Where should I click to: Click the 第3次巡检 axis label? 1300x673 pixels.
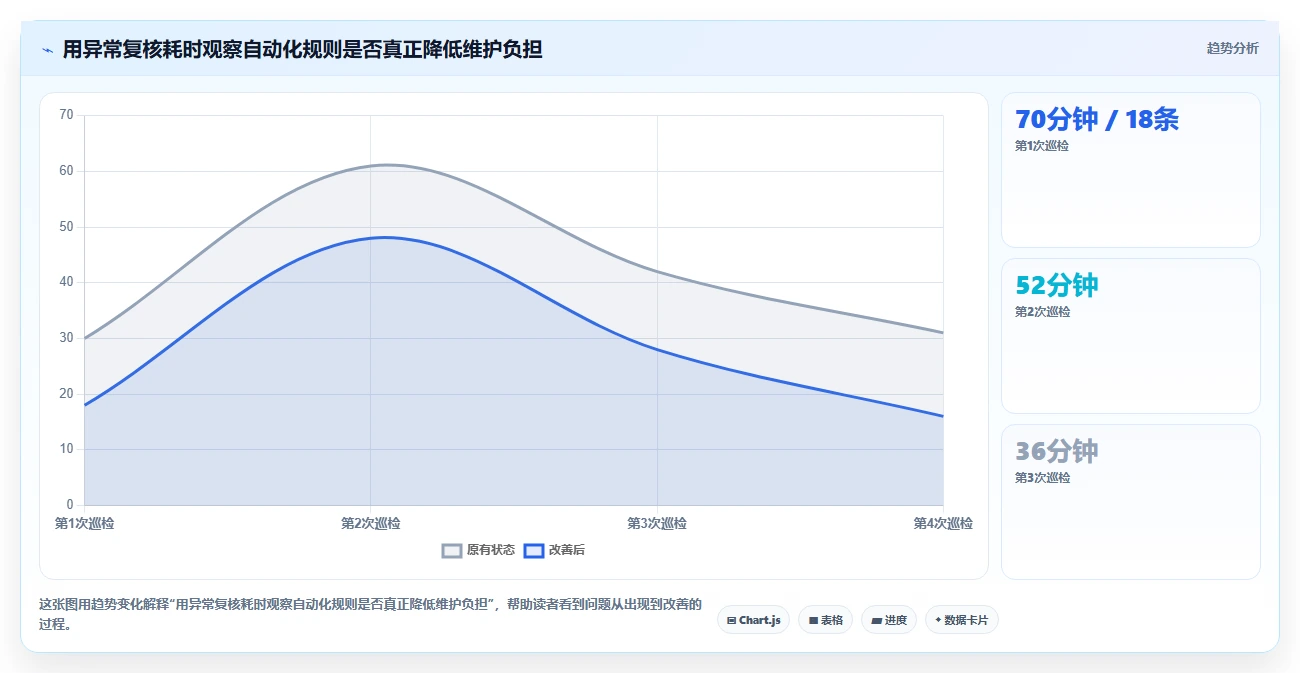tap(657, 523)
